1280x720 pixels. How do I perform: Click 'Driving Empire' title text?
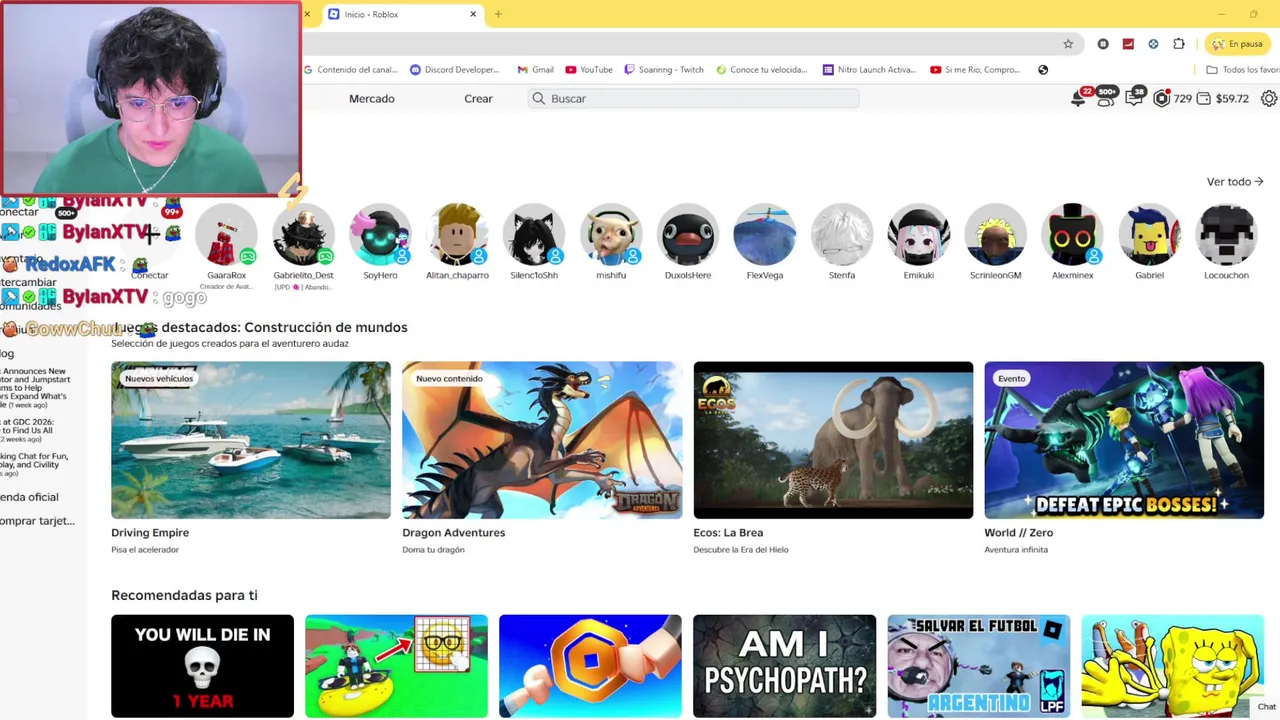[150, 533]
